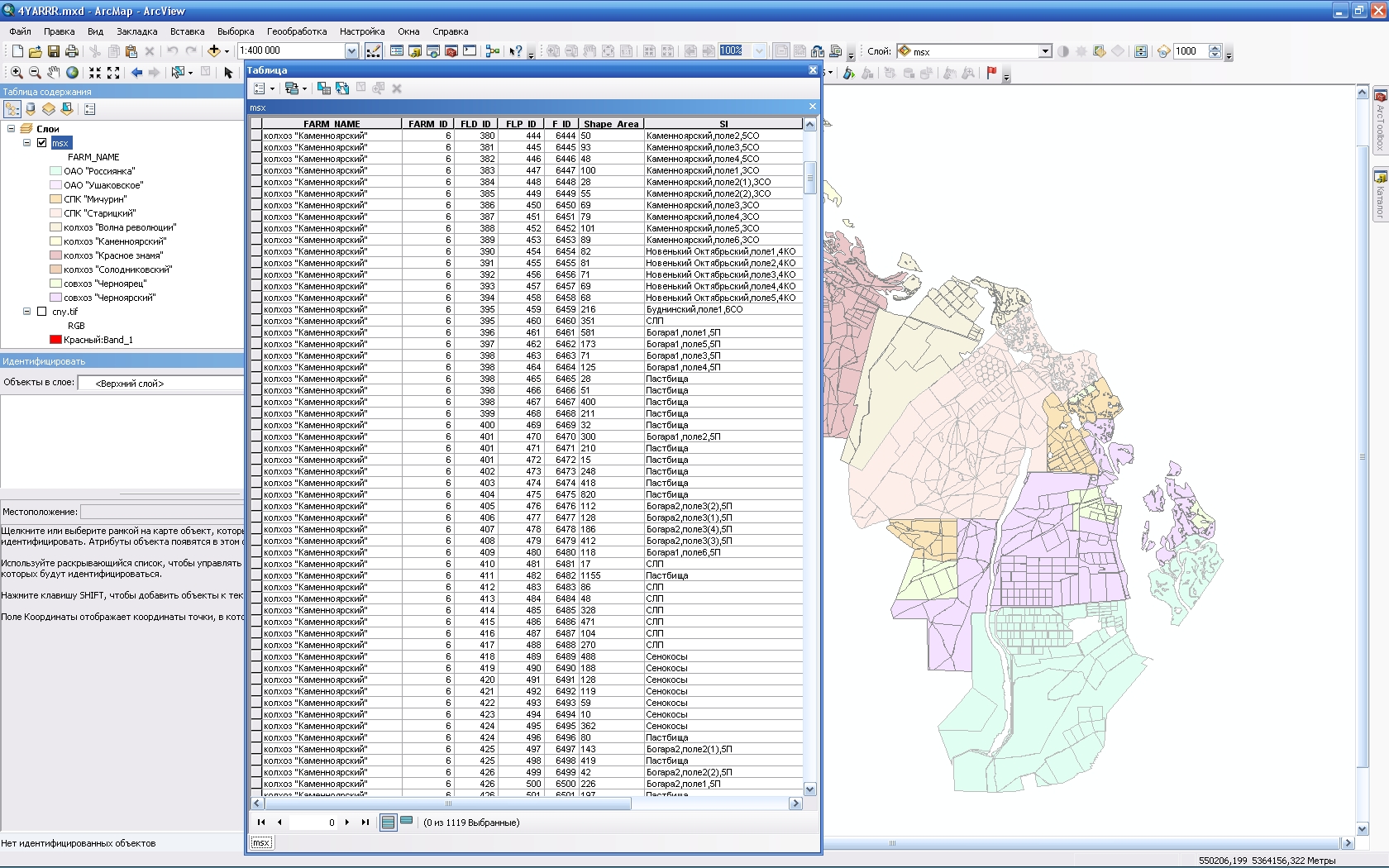Open the Выборка menu
The image size is (1389, 868).
click(236, 31)
